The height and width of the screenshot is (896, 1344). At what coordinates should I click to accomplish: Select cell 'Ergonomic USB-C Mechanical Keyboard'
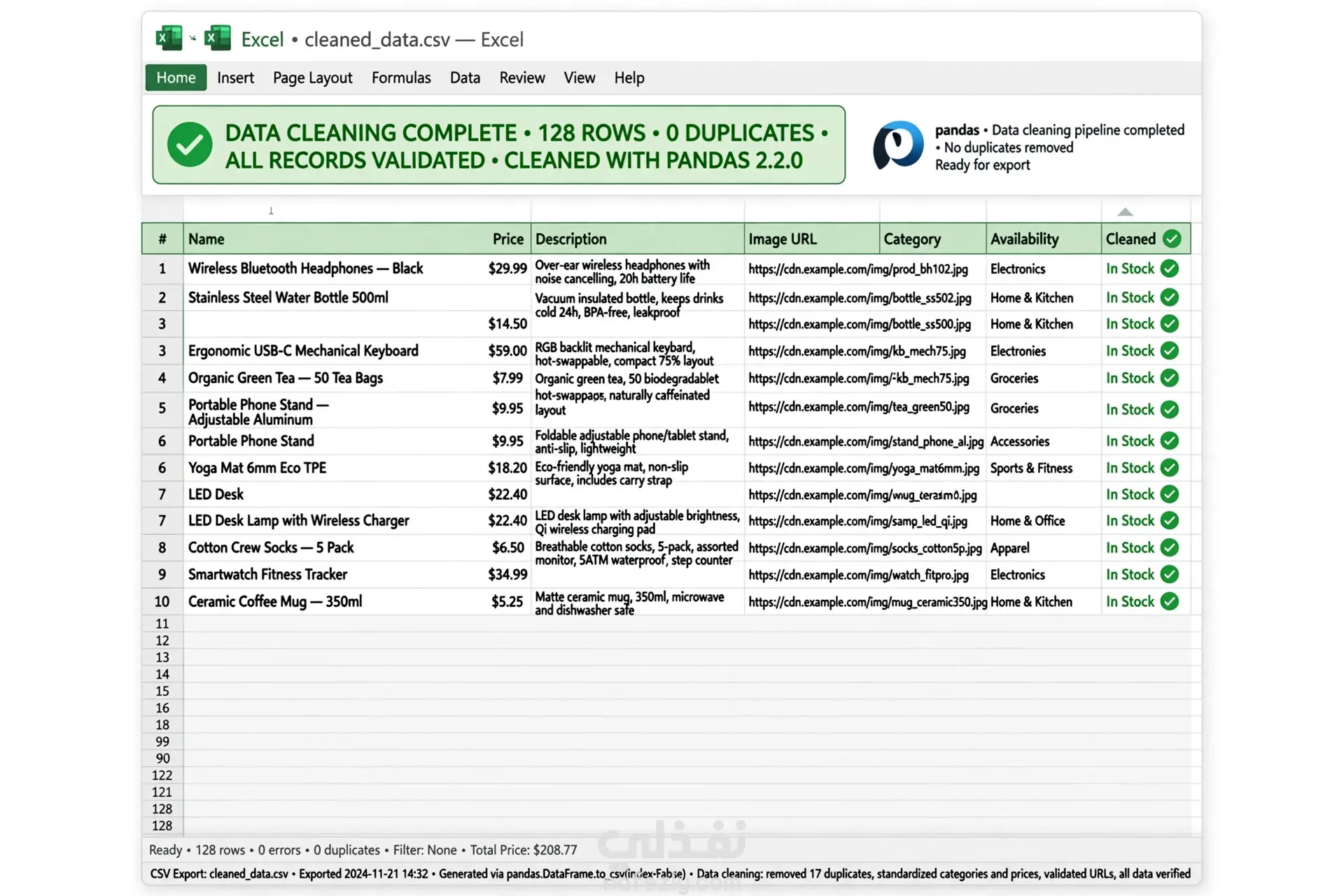pos(303,351)
